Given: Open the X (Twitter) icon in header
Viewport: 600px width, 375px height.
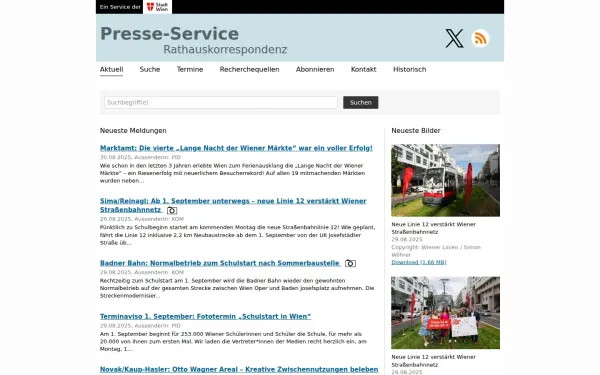Looking at the screenshot, I should 454,38.
